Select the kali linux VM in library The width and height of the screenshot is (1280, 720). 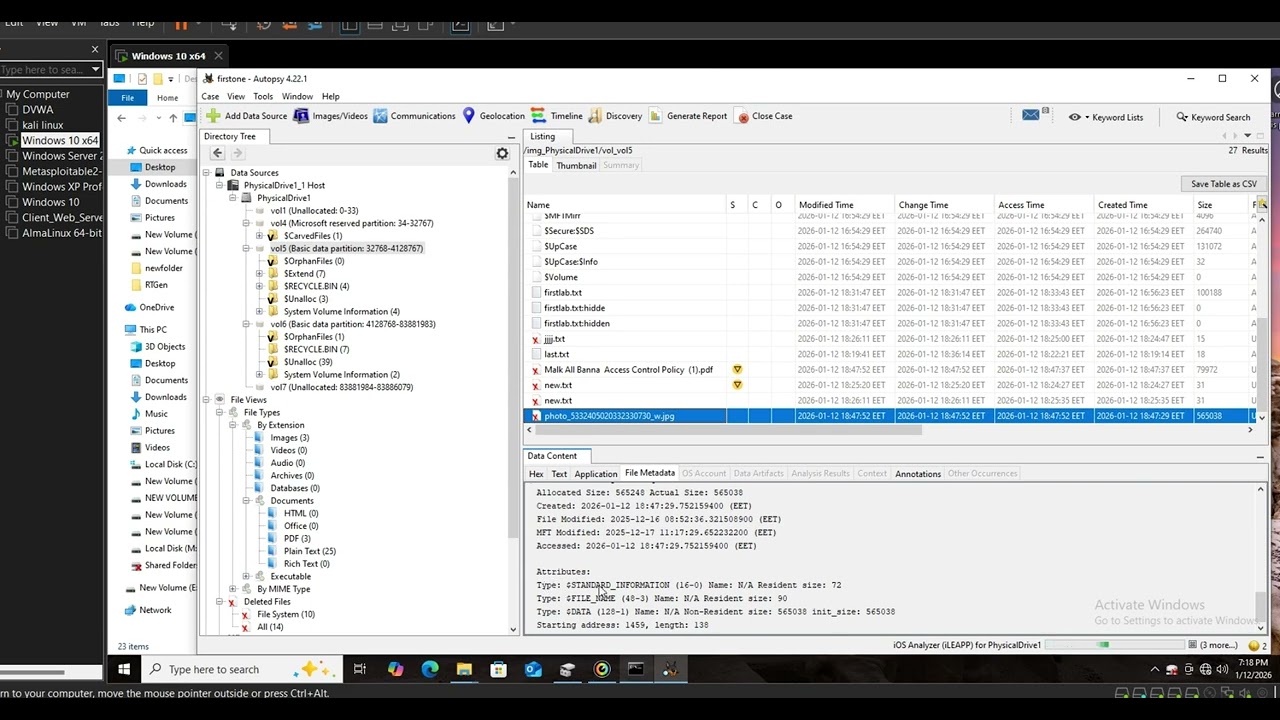(43, 125)
